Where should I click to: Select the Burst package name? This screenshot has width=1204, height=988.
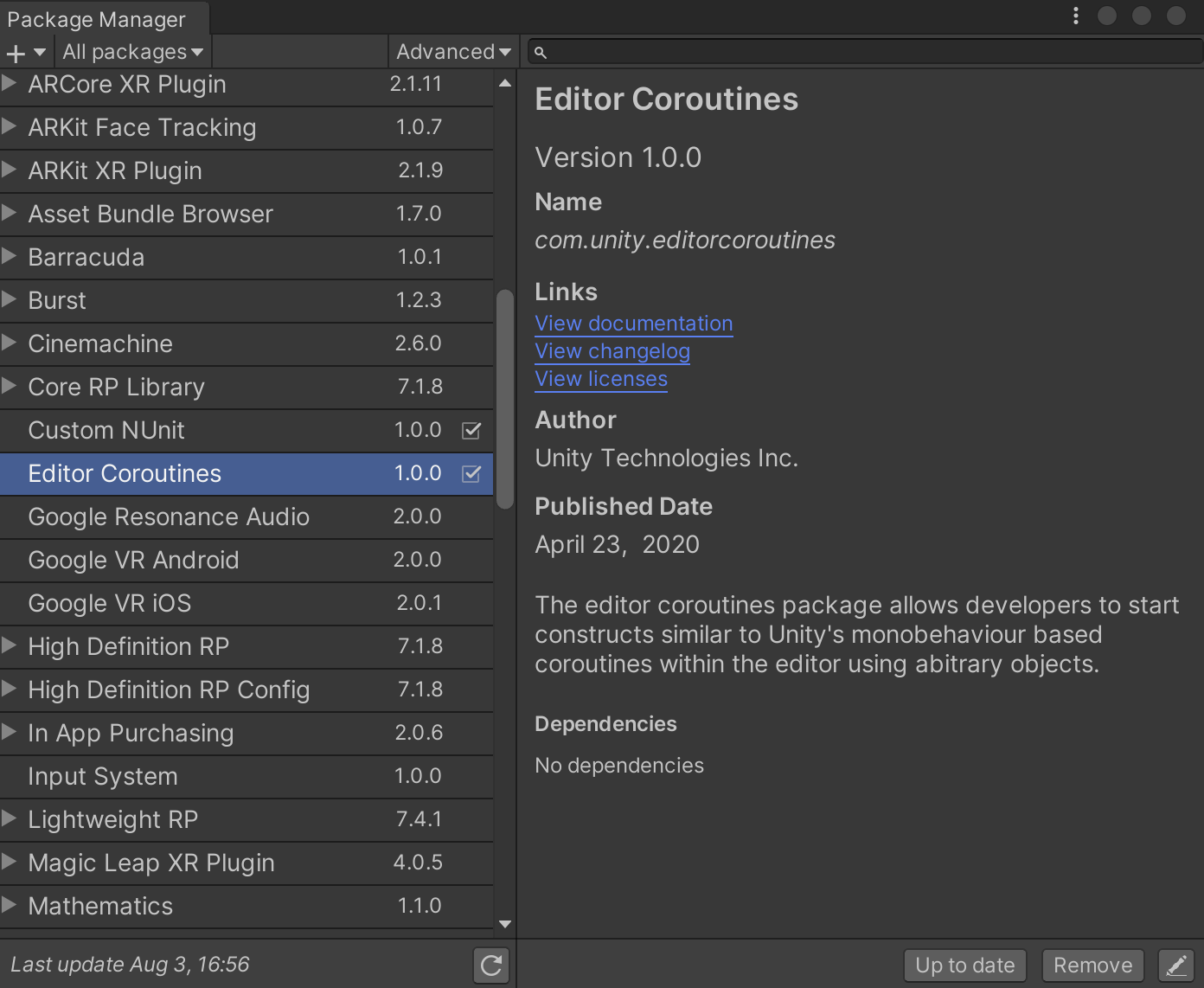tap(57, 301)
